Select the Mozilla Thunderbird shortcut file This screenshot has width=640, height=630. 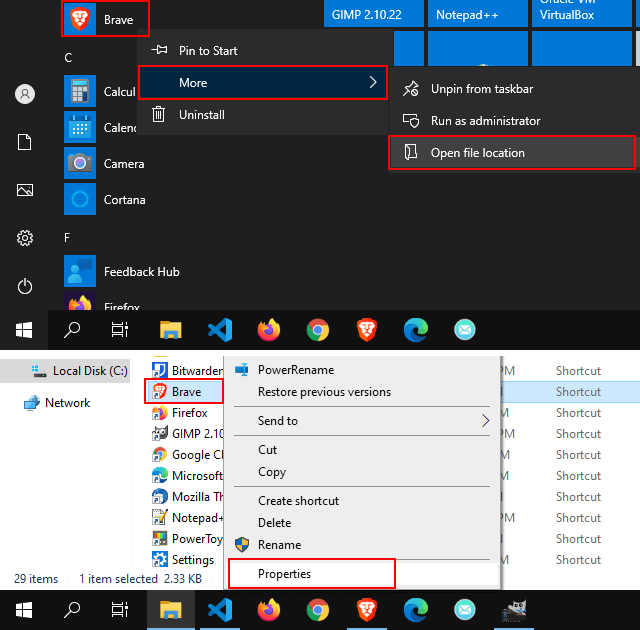click(x=187, y=497)
